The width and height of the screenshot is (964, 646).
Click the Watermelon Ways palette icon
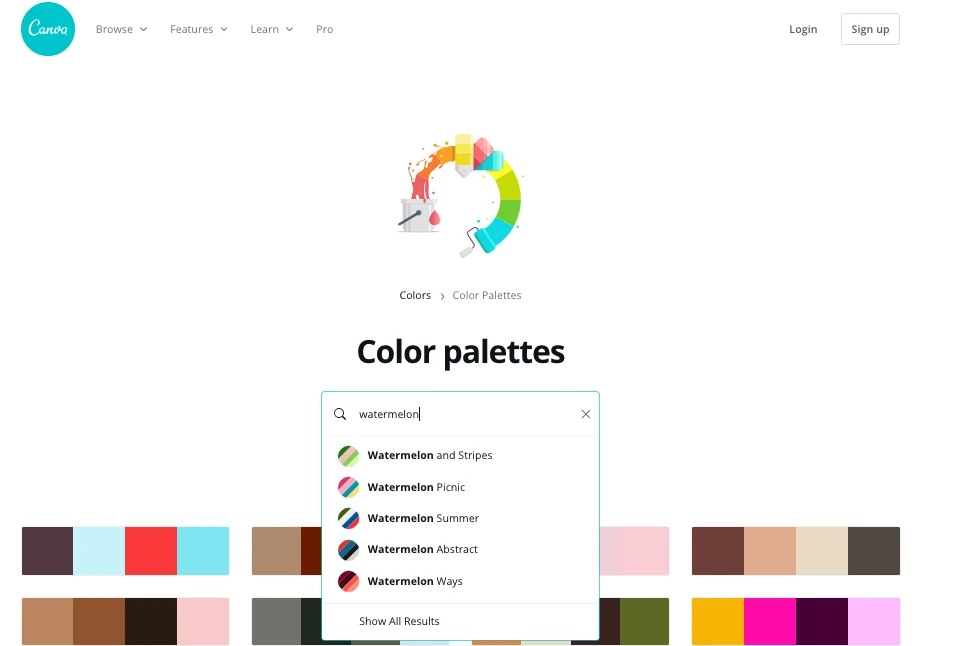[348, 581]
